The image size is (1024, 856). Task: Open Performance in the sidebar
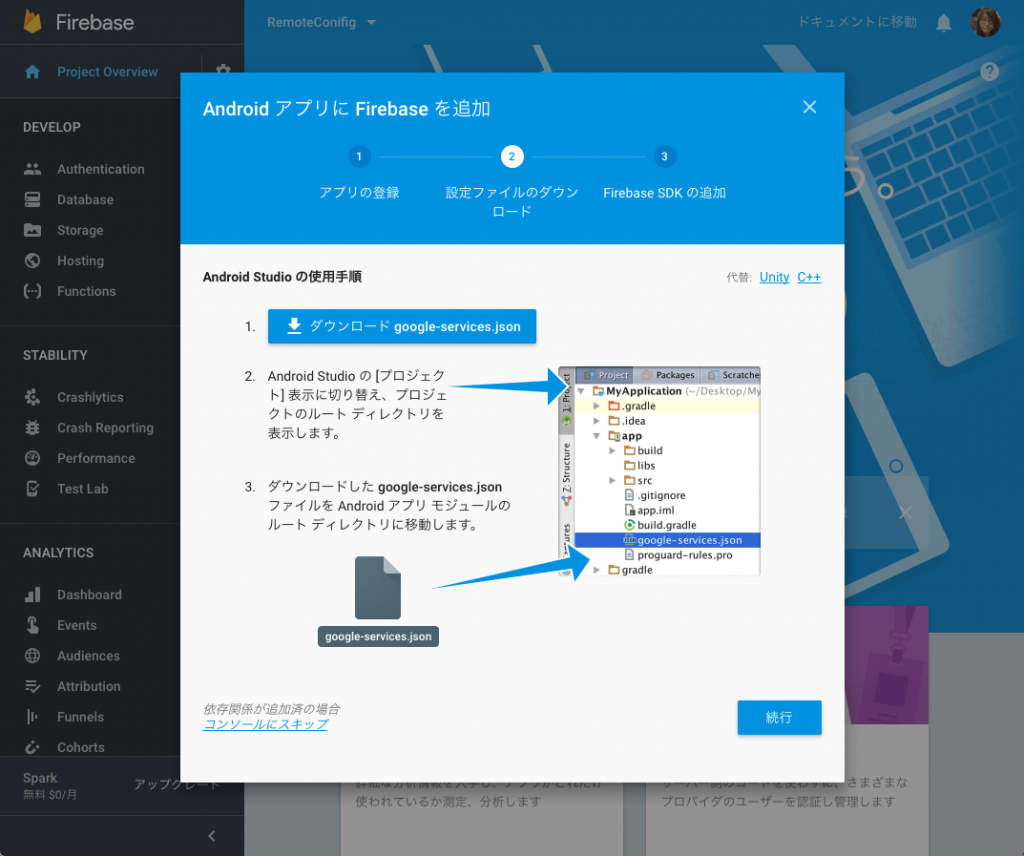96,458
